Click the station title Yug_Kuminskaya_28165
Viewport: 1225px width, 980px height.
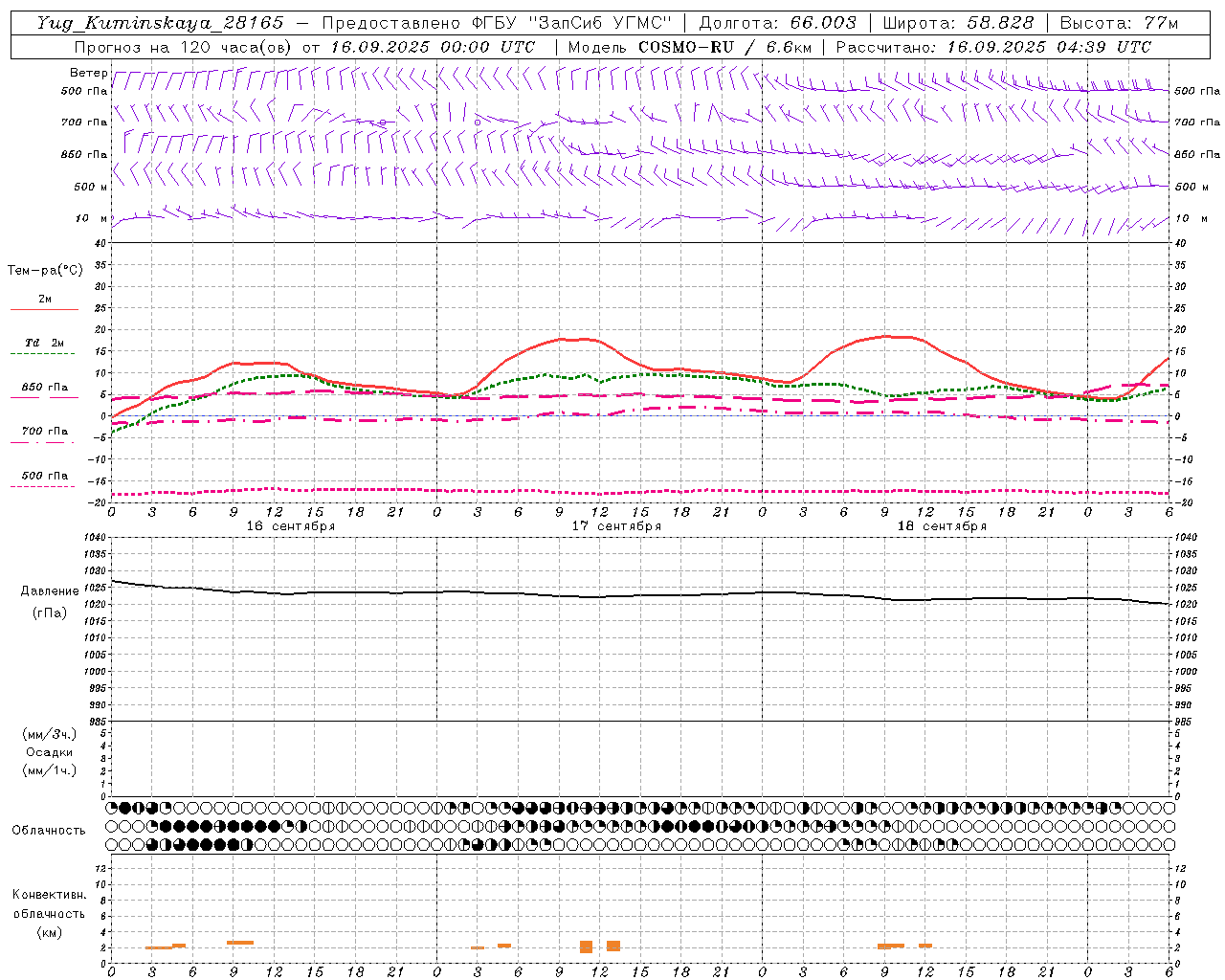click(160, 23)
